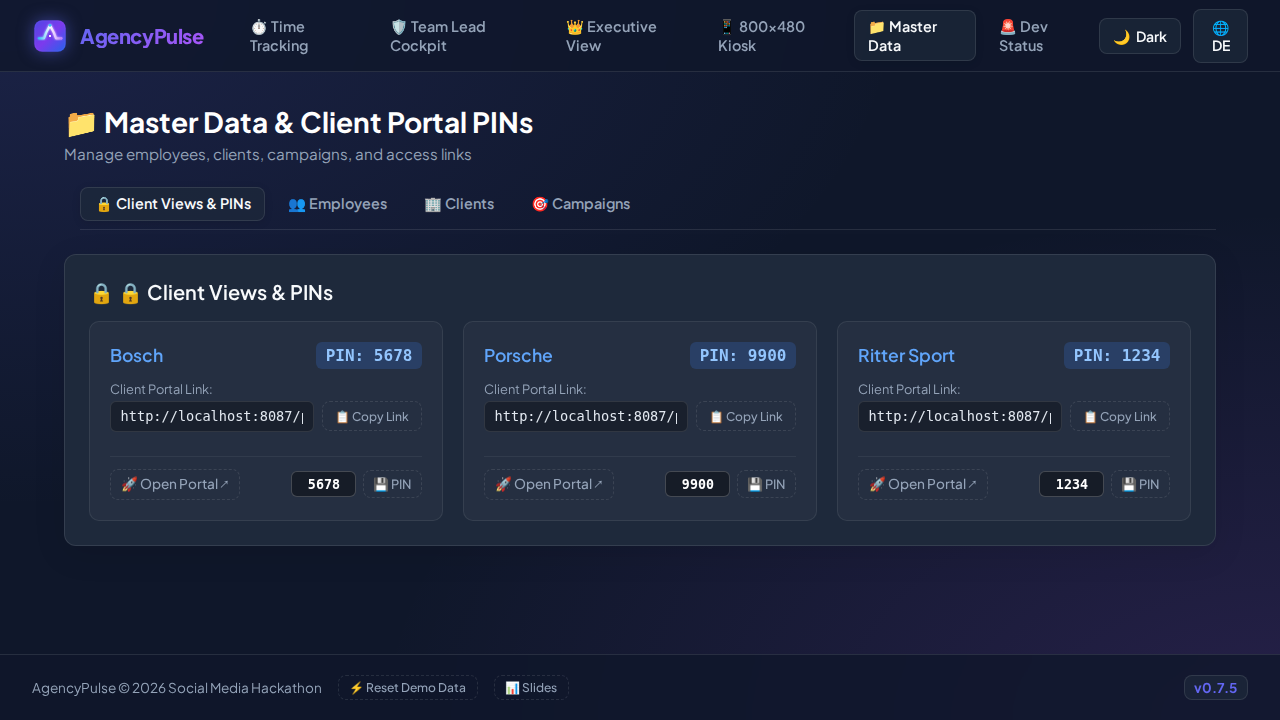Click the Master Data & Client Portal PINs heading

299,123
